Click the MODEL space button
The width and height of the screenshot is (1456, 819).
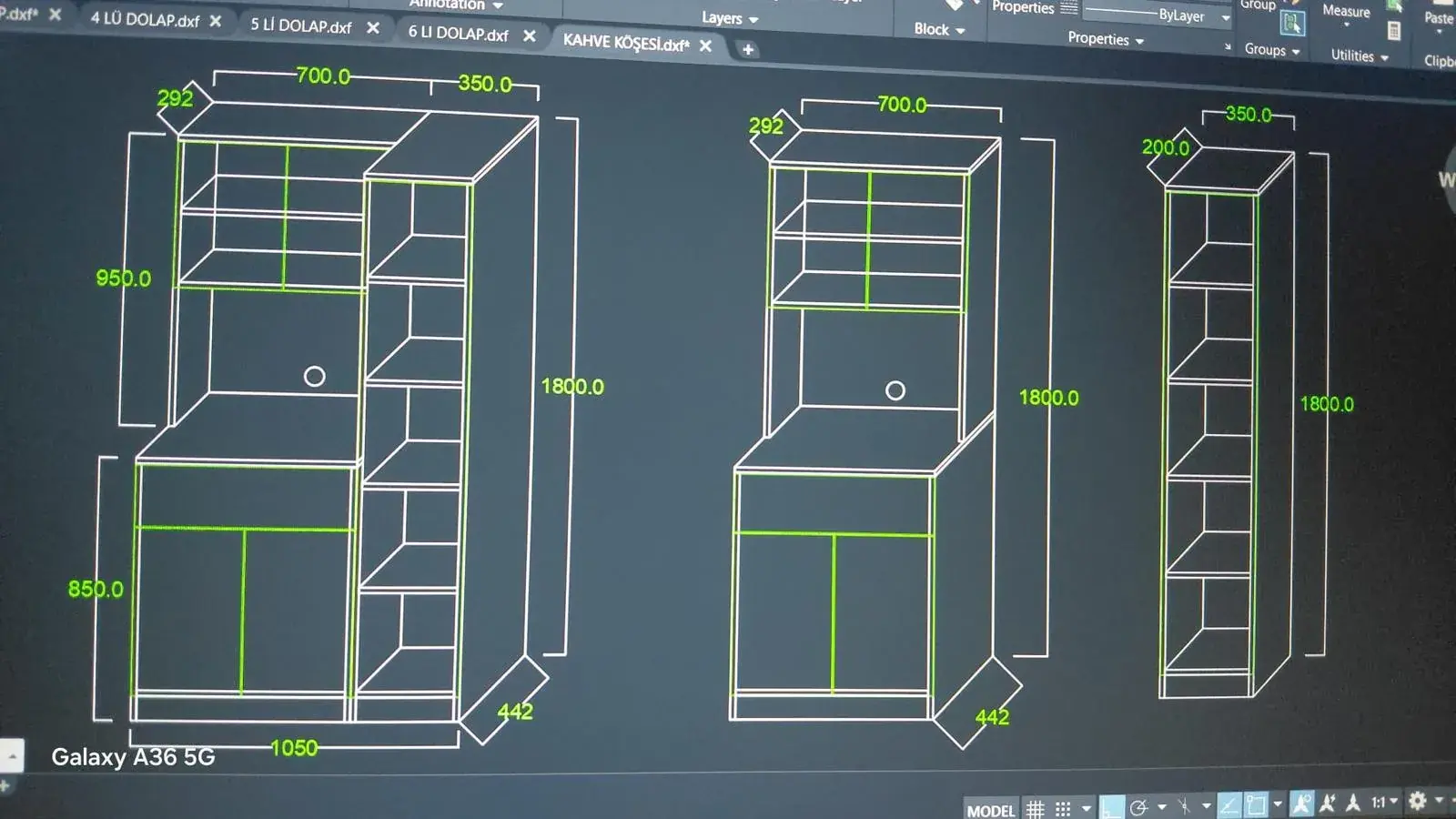(x=991, y=810)
